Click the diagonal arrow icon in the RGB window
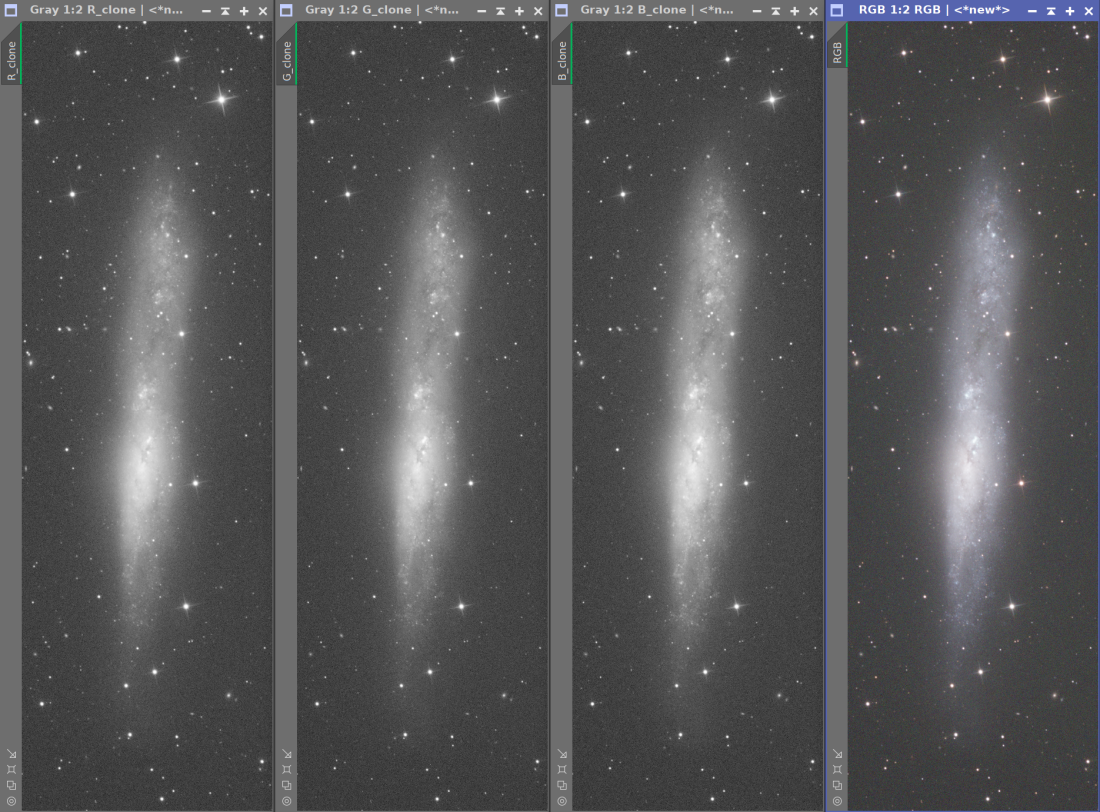Image resolution: width=1100 pixels, height=812 pixels. pos(837,754)
